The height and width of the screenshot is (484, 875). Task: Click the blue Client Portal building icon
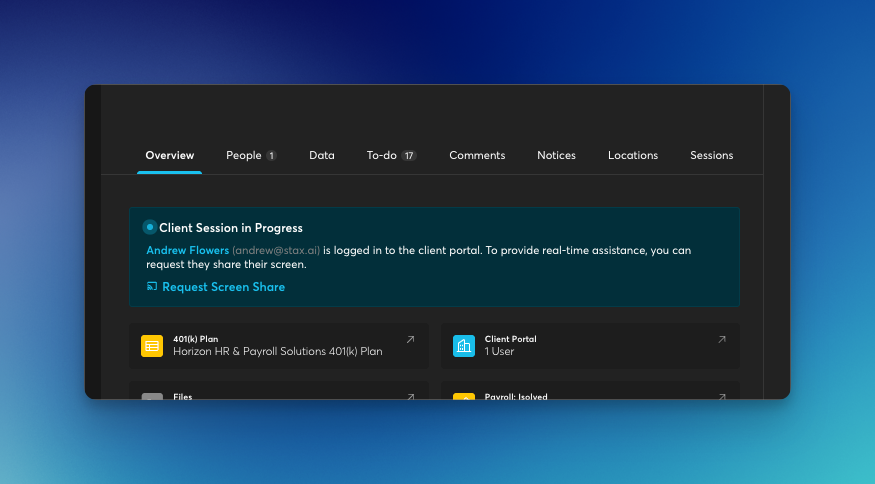click(464, 346)
